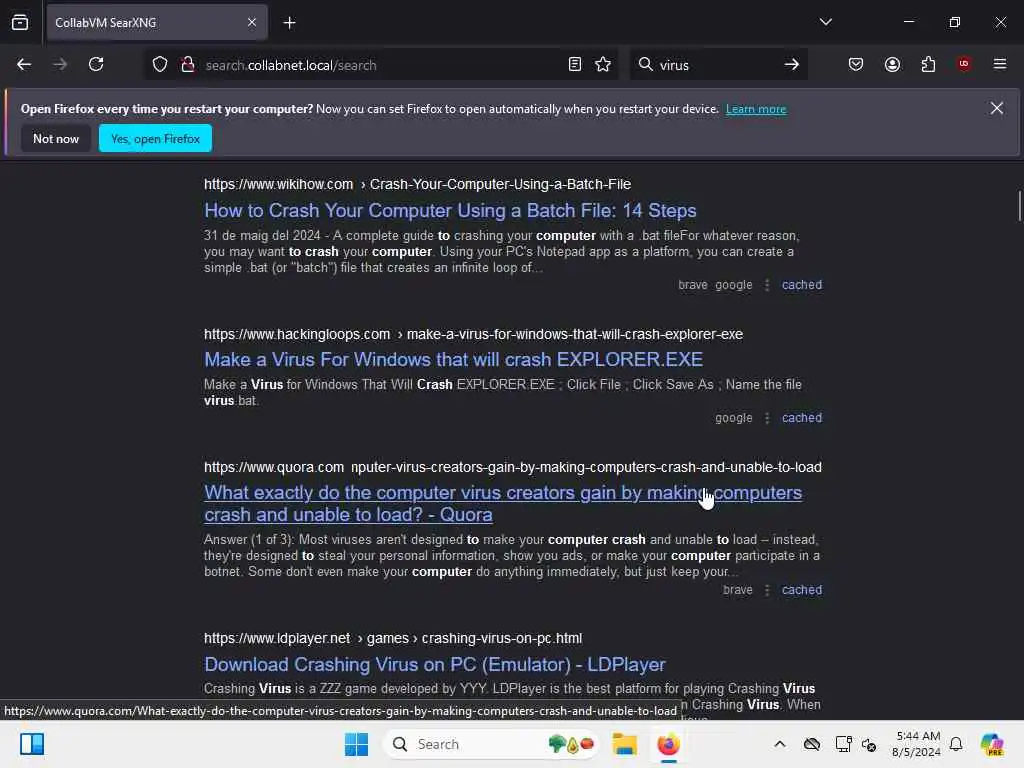Go back to previous page

pyautogui.click(x=24, y=65)
